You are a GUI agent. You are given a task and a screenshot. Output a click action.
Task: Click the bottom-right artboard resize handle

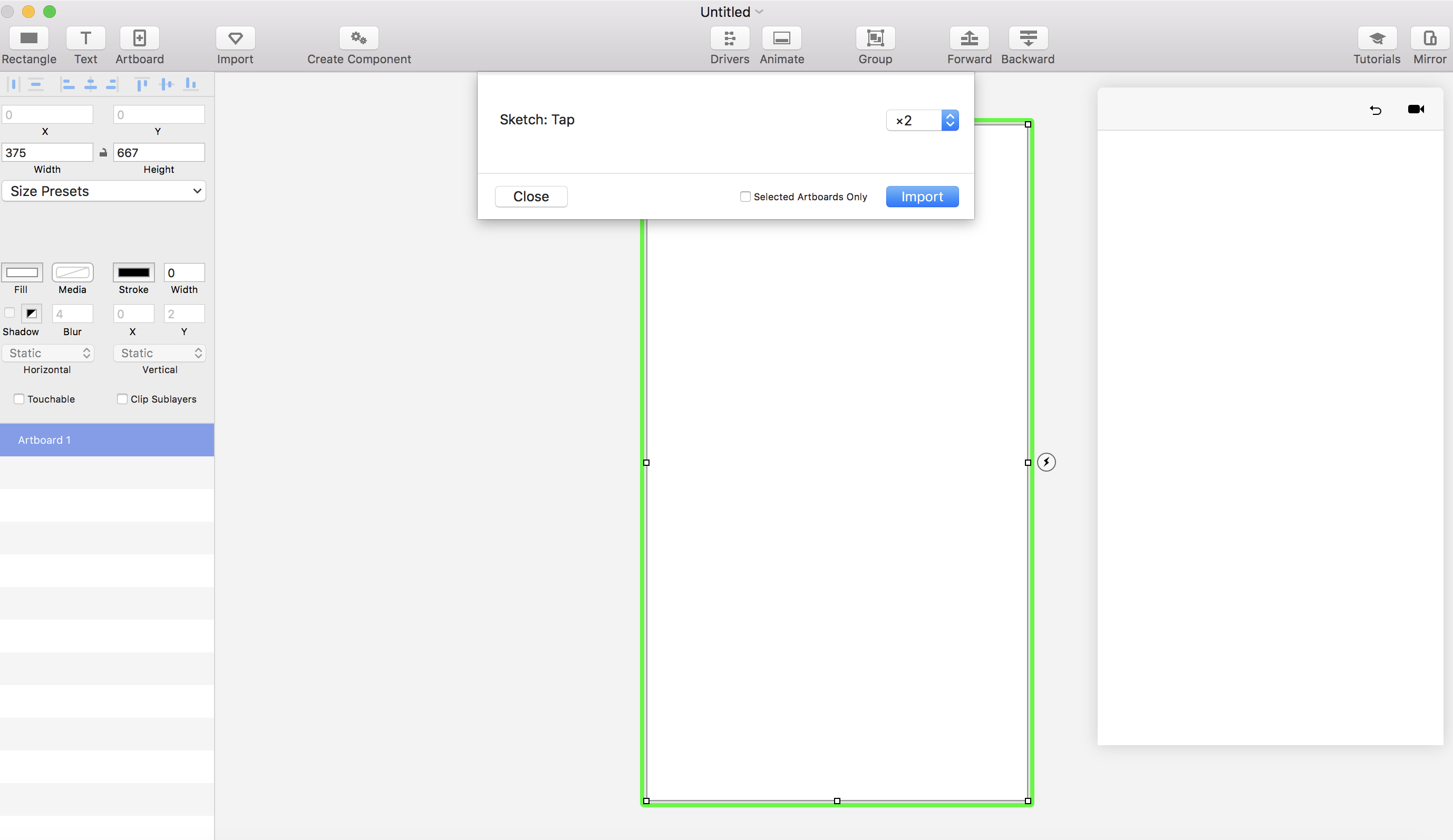(1028, 801)
